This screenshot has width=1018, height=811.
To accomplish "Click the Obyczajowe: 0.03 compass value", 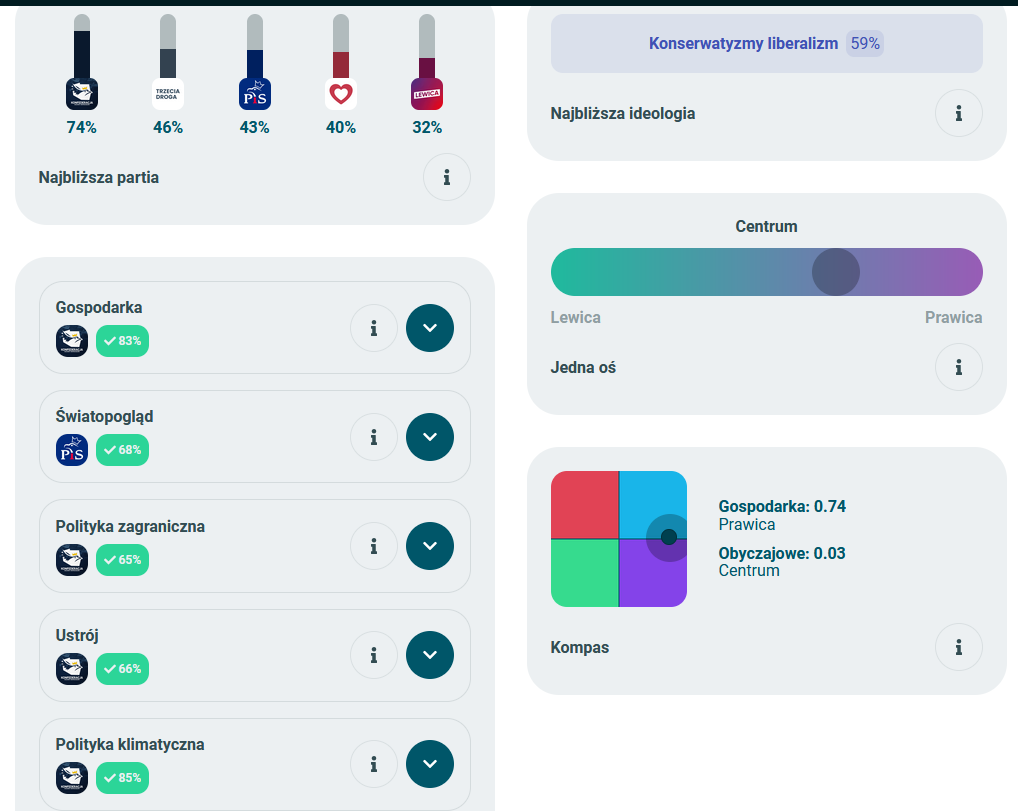I will (782, 553).
